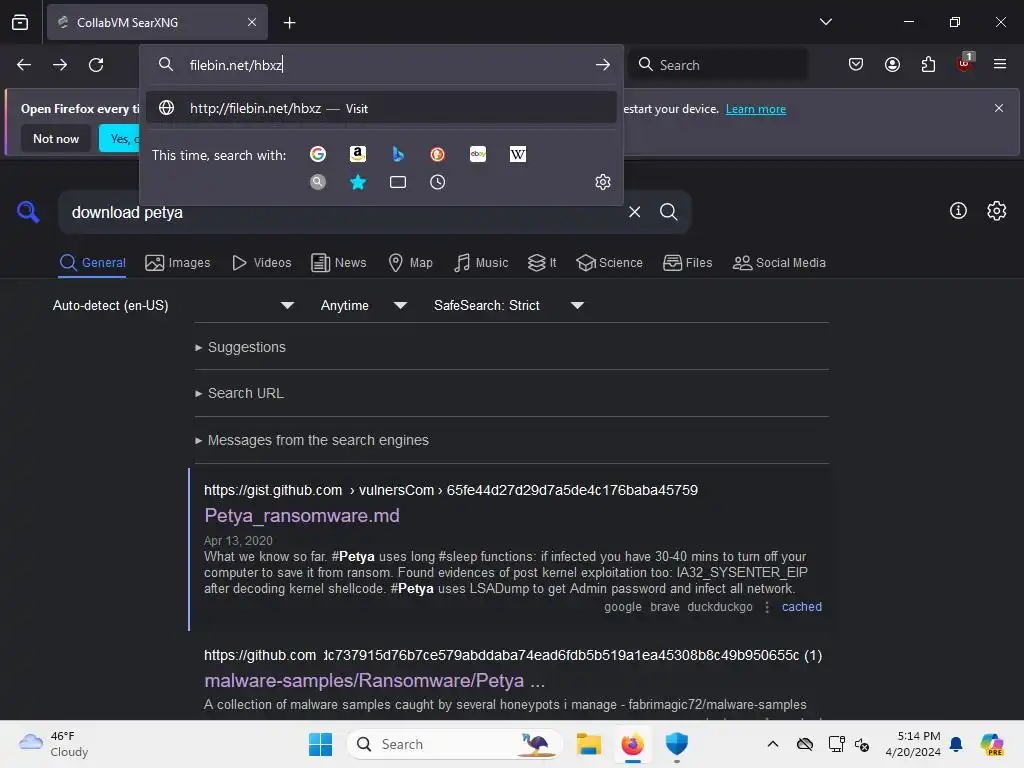Open search settings gear in urlbar dropdown
This screenshot has height=768, width=1024.
pos(603,182)
